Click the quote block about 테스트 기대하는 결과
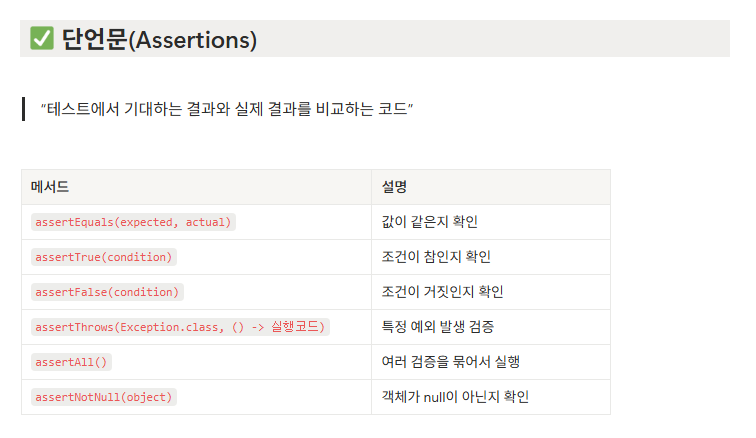756x438 pixels. pos(227,109)
